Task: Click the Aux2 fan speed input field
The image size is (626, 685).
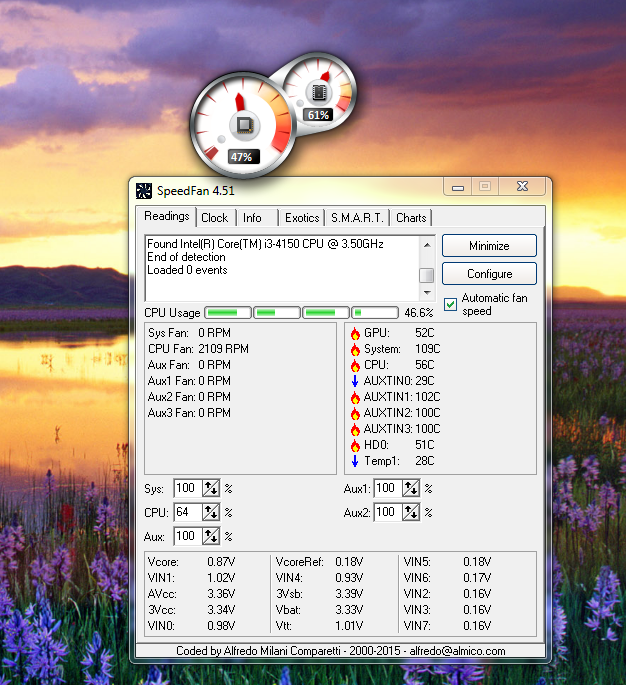Action: pos(388,512)
